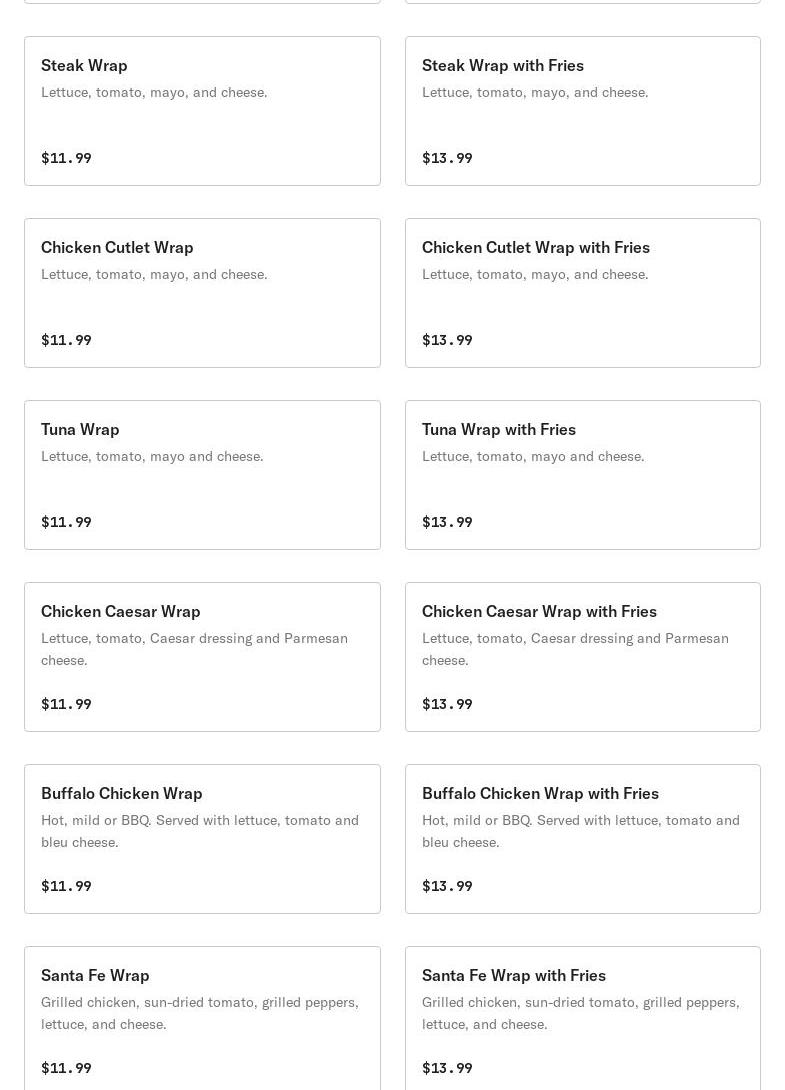This screenshot has width=785, height=1090.
Task: Click Buffalo Chicken Wrap's hot, mild, BBQ description
Action: pos(199,831)
